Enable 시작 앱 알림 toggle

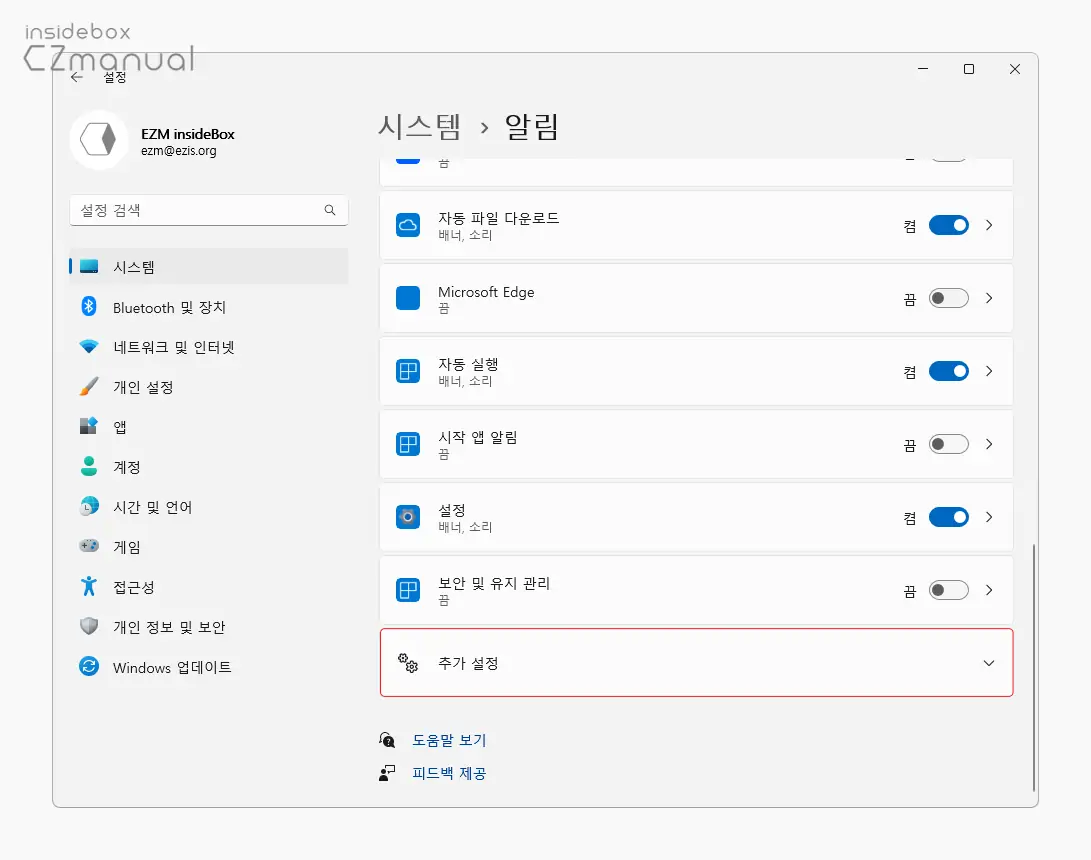tap(948, 444)
